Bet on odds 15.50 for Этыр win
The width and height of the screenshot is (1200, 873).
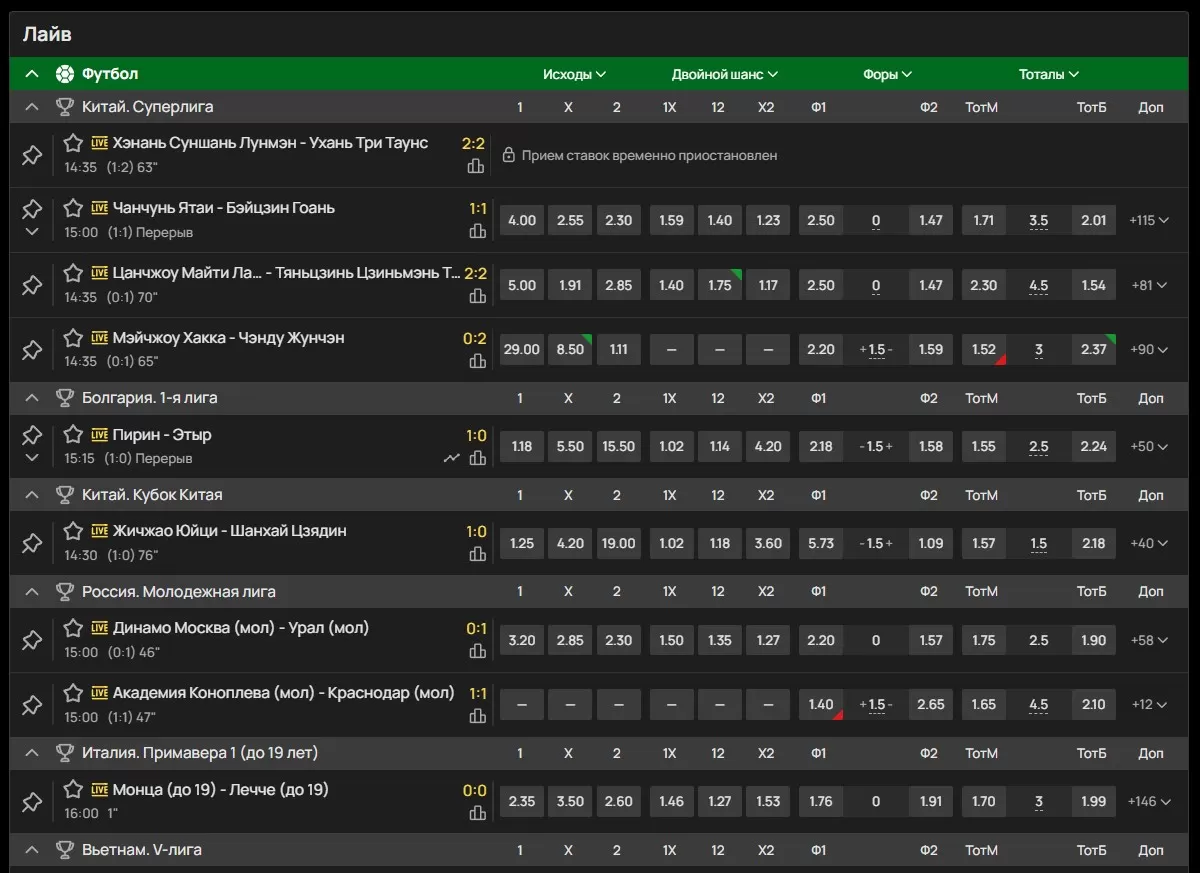click(x=618, y=447)
